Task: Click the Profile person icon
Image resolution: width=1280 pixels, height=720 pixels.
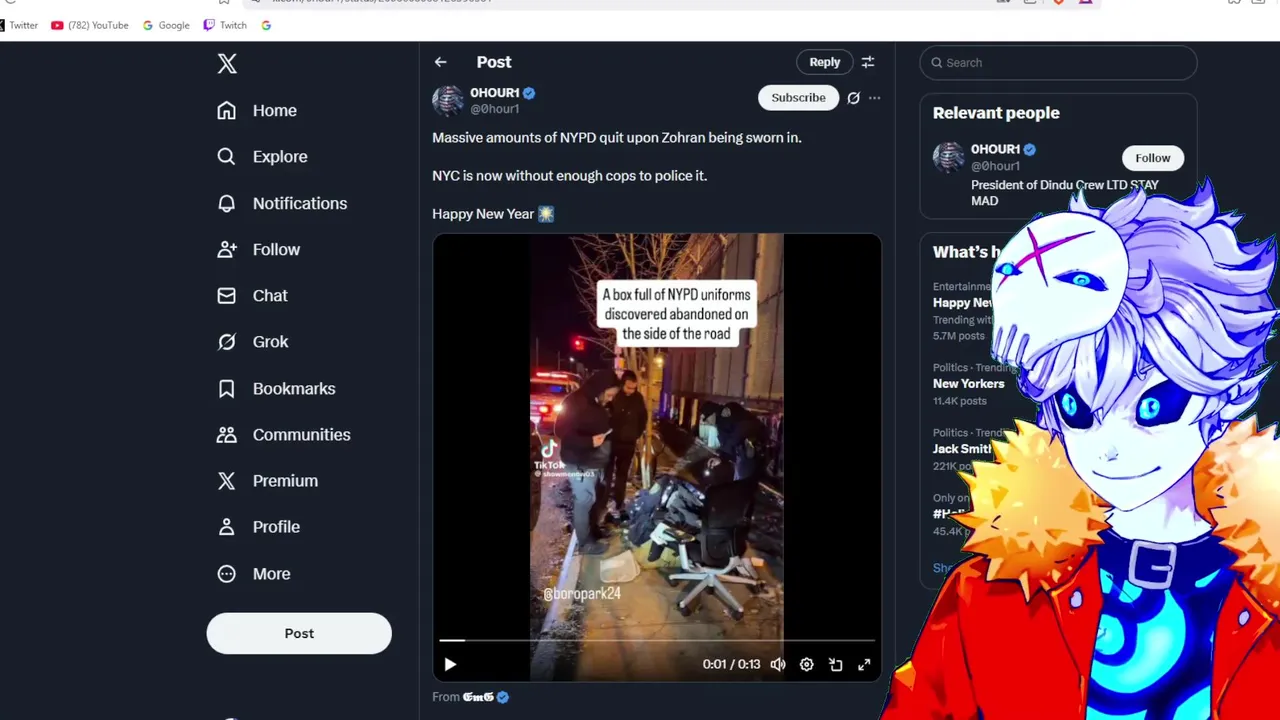Action: 227,526
